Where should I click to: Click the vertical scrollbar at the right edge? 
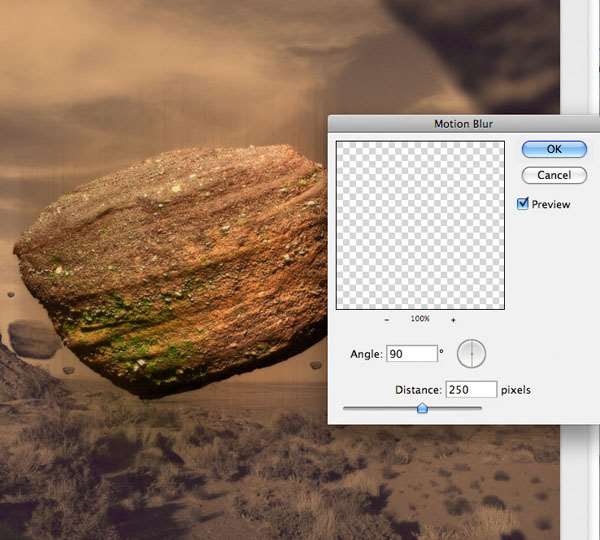pos(580,60)
